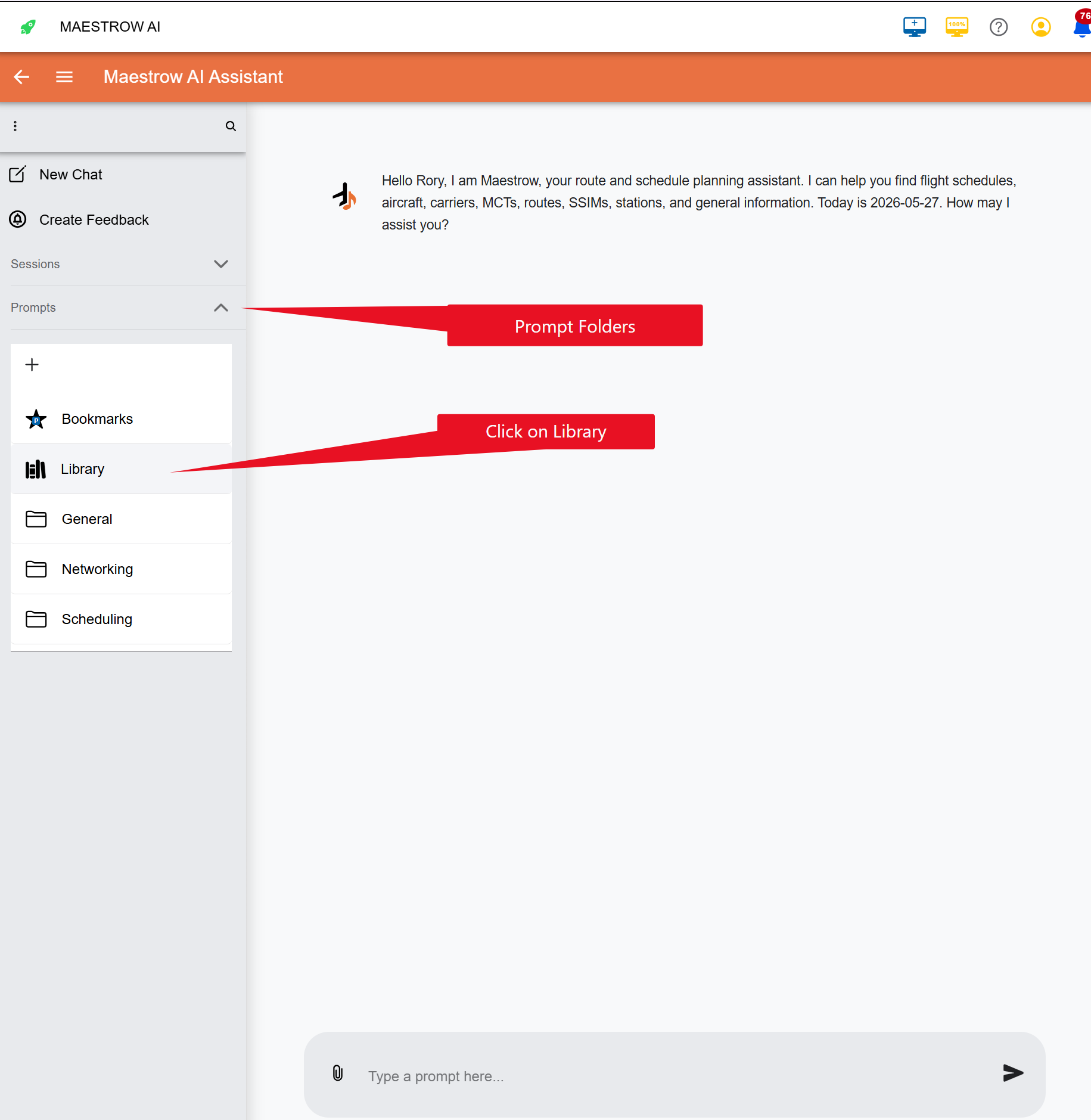Click the New Chat pencil icon
1091x1120 pixels.
click(x=18, y=174)
